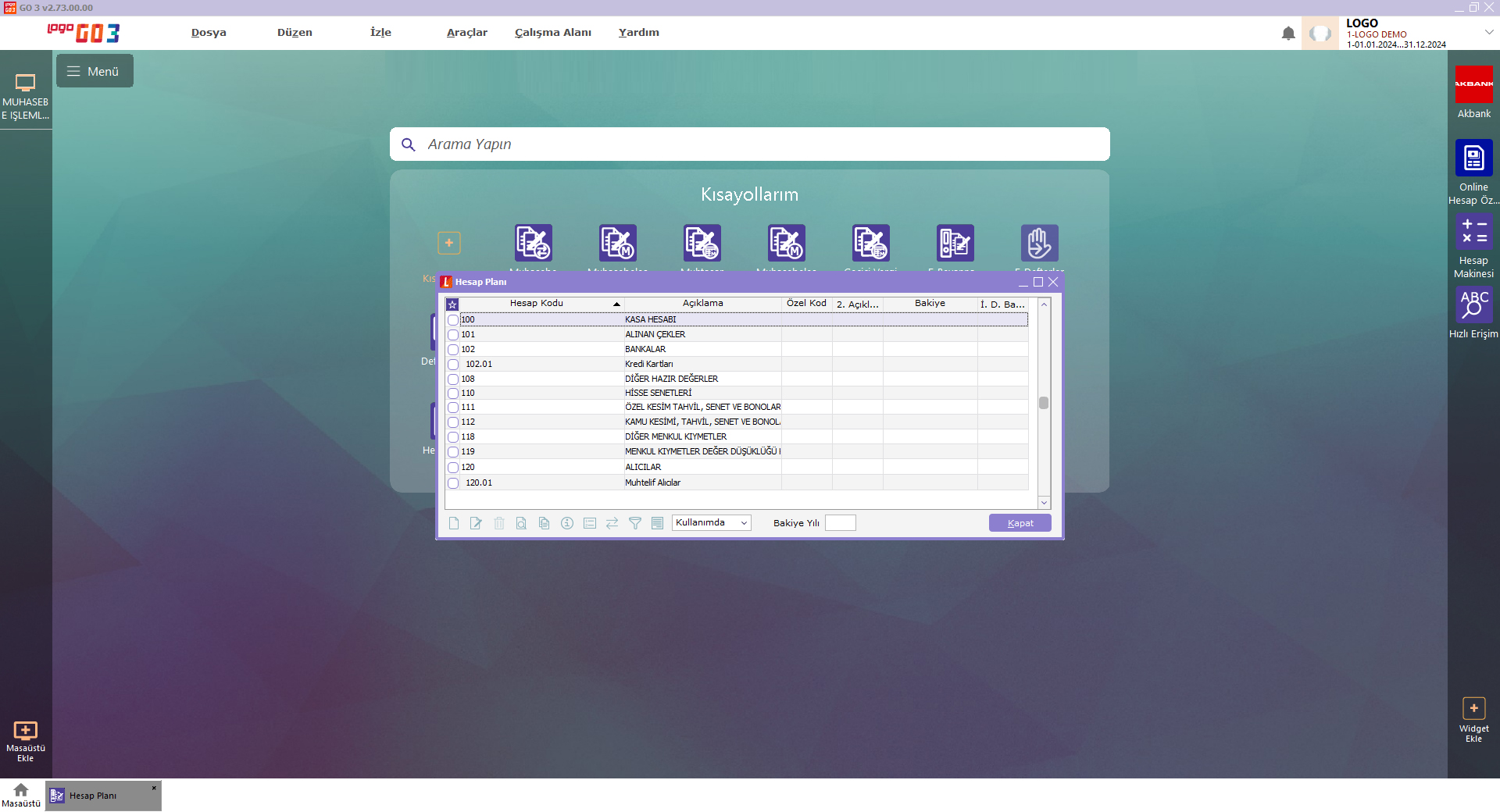Viewport: 1500px width, 812px height.
Task: Click the Bakiye Yılı input field
Action: [840, 523]
